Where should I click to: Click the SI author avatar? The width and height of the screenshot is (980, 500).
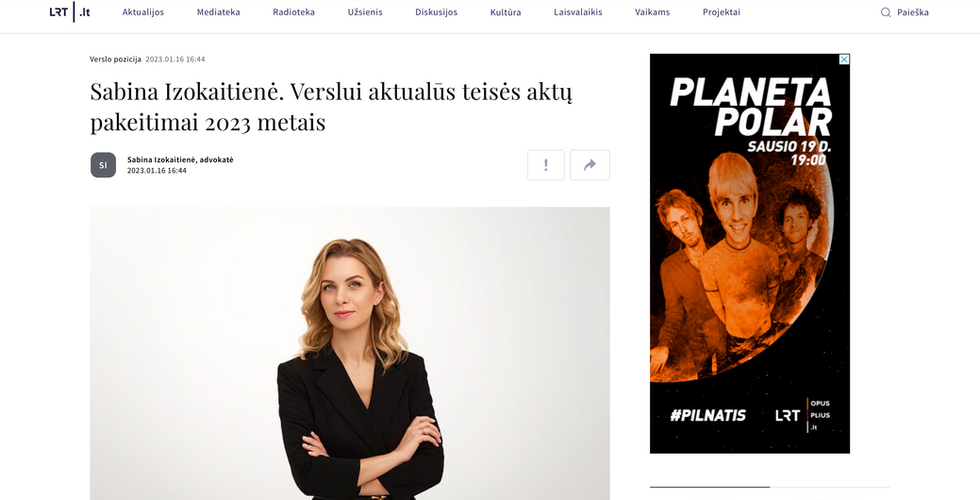coord(103,165)
